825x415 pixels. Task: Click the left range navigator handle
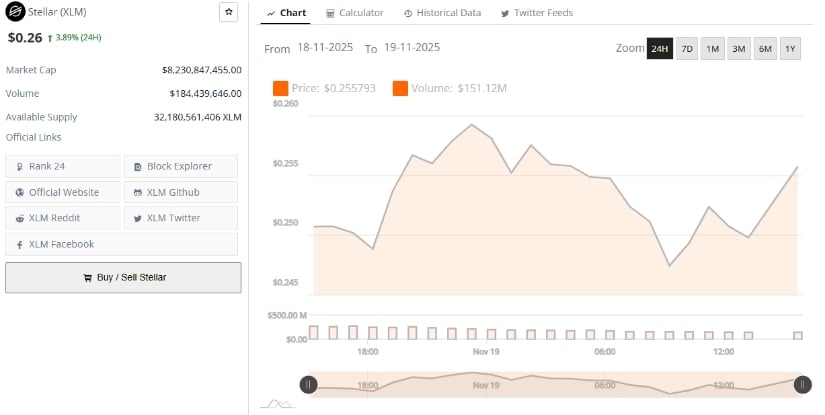pyautogui.click(x=309, y=384)
